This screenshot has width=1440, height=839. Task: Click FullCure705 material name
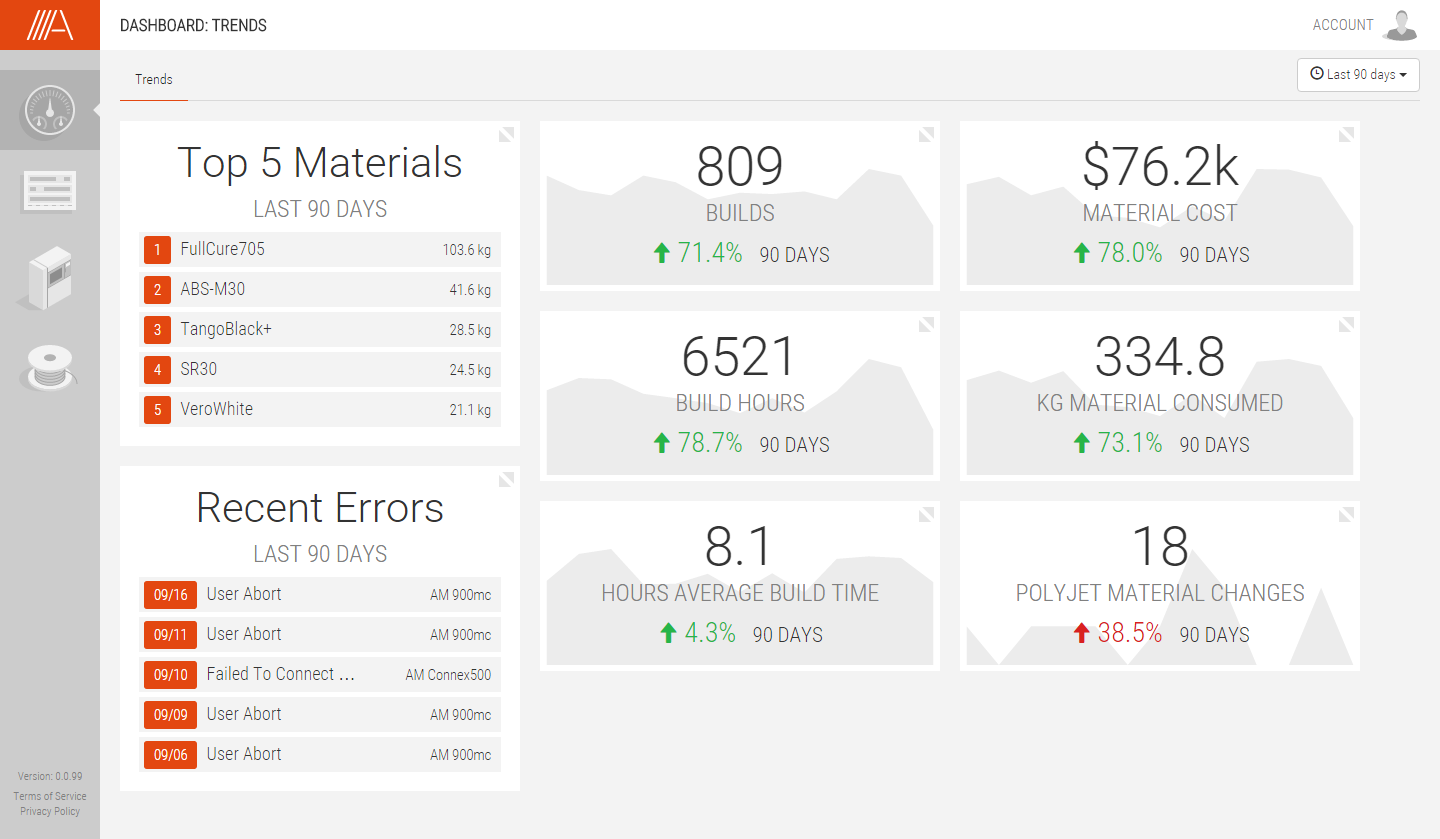(x=222, y=249)
